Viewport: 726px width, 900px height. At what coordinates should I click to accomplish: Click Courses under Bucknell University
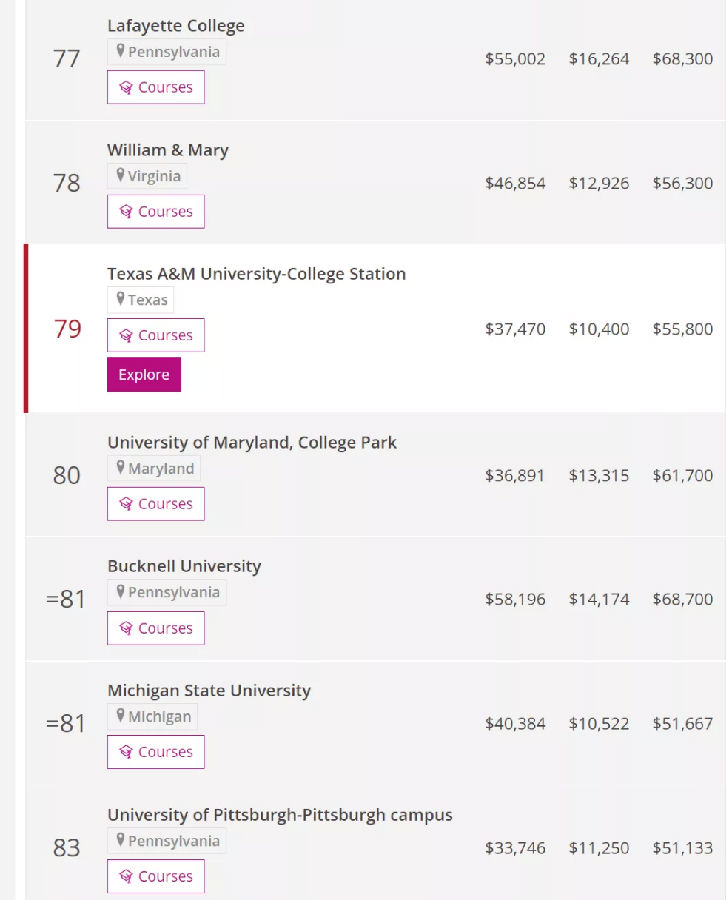point(156,628)
